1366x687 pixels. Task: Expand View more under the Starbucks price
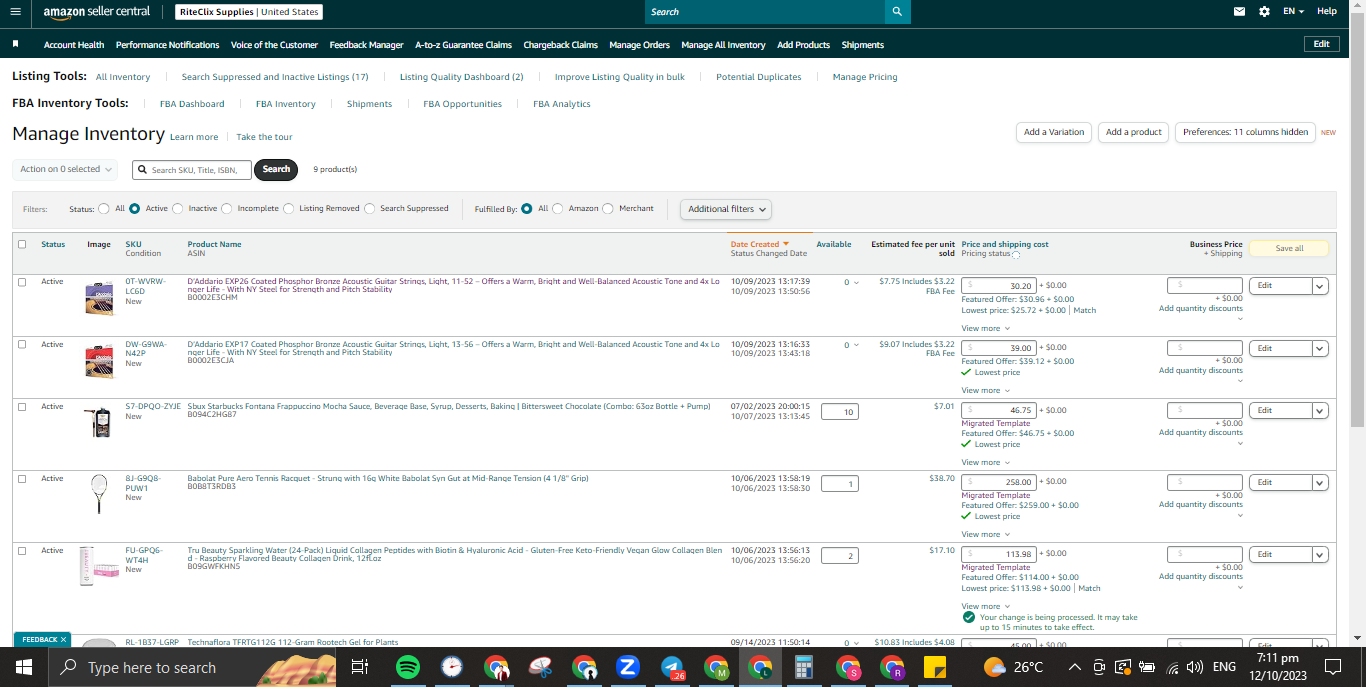pyautogui.click(x=985, y=462)
